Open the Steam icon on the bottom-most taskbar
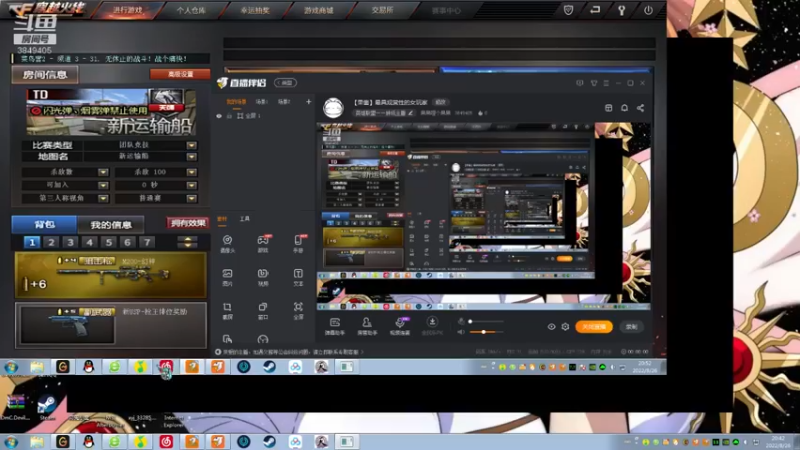Viewport: 800px width, 450px height. click(269, 442)
